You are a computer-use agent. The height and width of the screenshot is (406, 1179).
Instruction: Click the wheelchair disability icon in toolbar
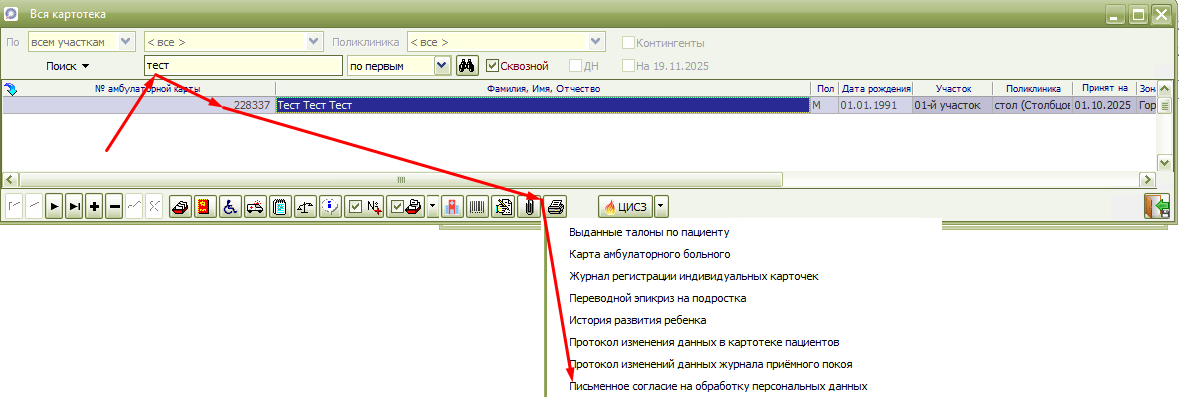point(229,207)
